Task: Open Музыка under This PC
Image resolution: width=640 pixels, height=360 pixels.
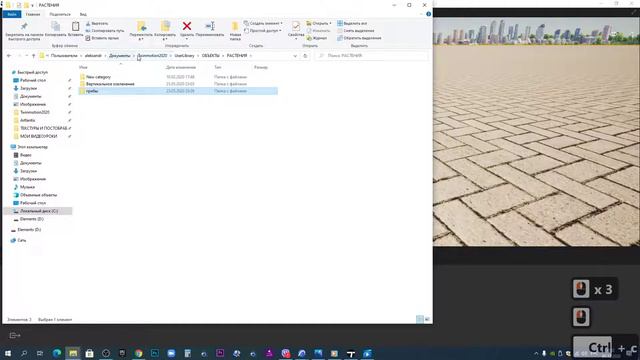Action: point(27,187)
